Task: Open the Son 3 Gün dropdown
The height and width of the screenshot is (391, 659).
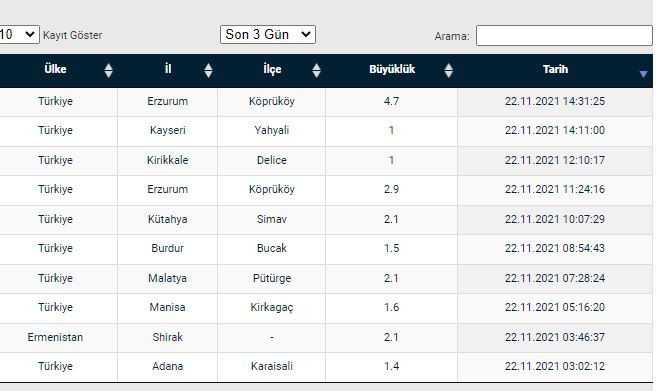Action: pyautogui.click(x=268, y=34)
